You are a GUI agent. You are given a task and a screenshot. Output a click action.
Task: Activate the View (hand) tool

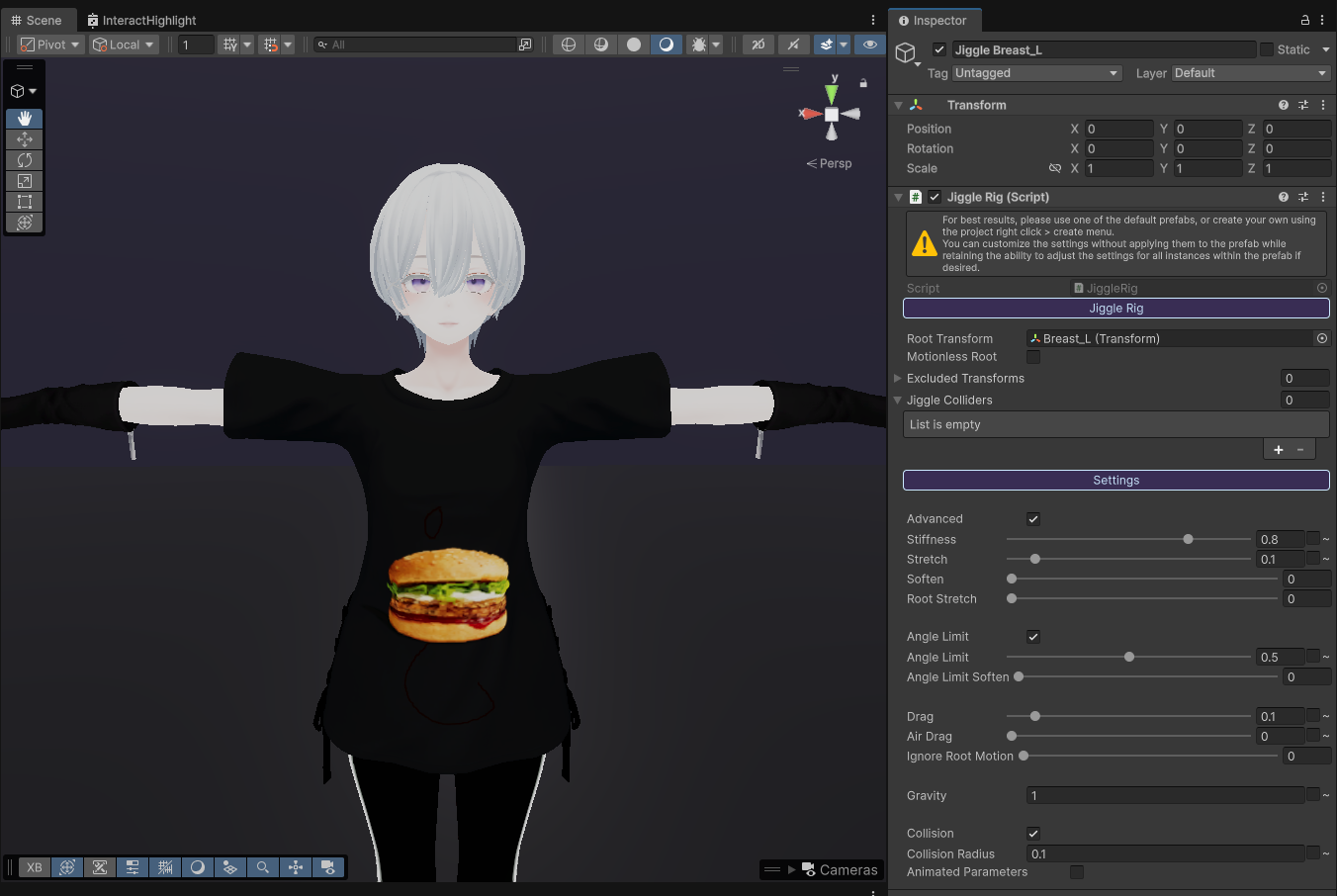24,119
